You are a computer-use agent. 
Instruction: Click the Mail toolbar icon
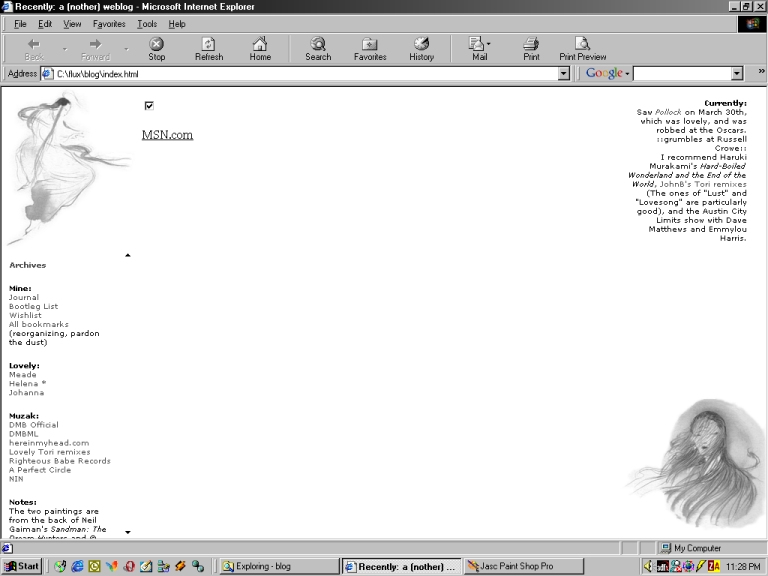[x=477, y=49]
